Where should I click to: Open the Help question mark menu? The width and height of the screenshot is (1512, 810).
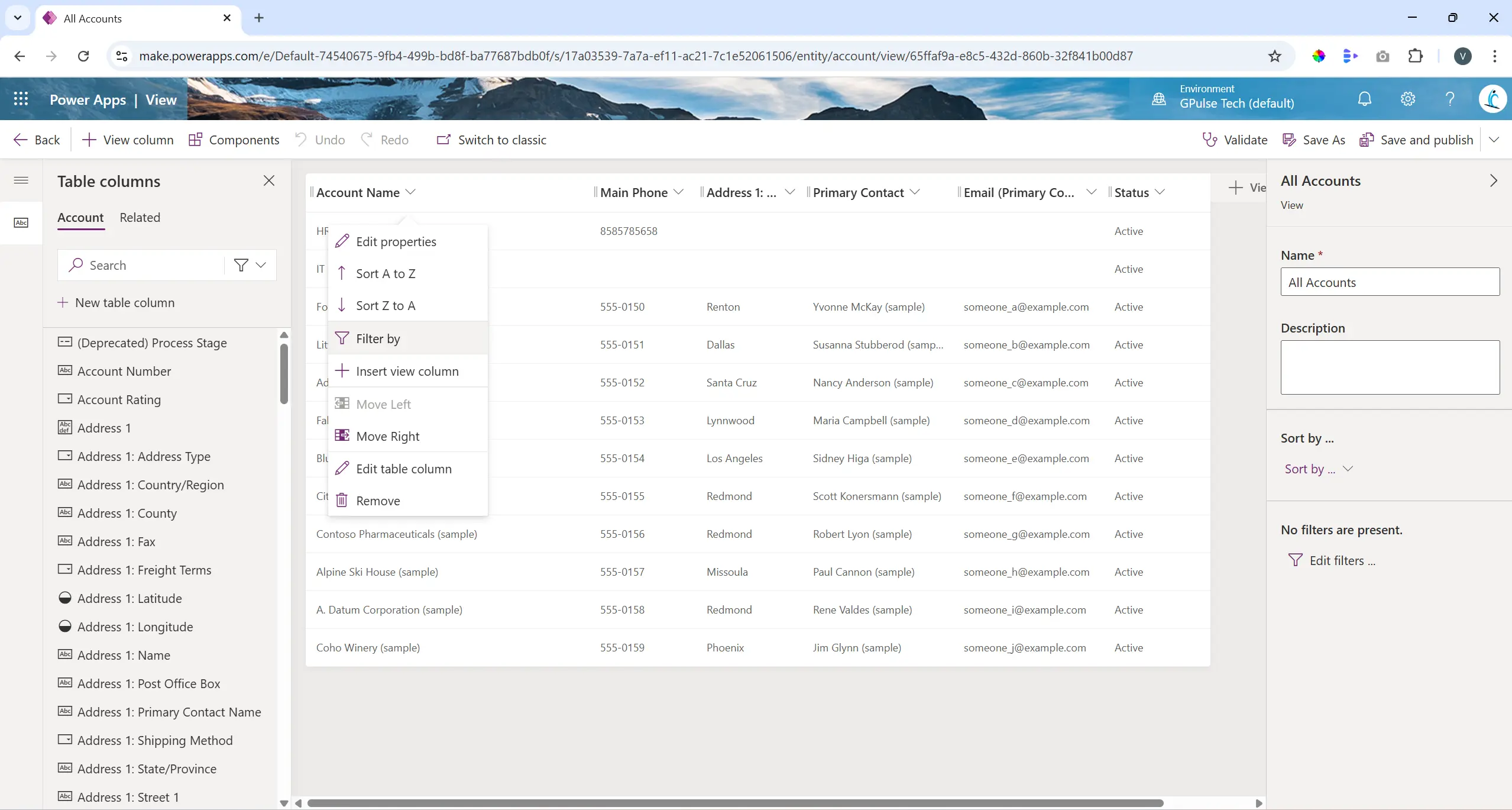coord(1449,98)
